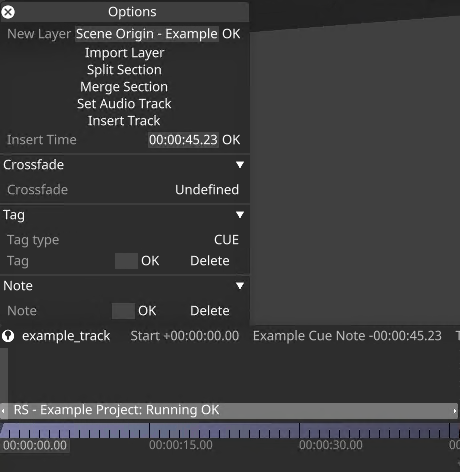The image size is (460, 472).
Task: Click the Example Cue Note marker
Action: pos(347,336)
